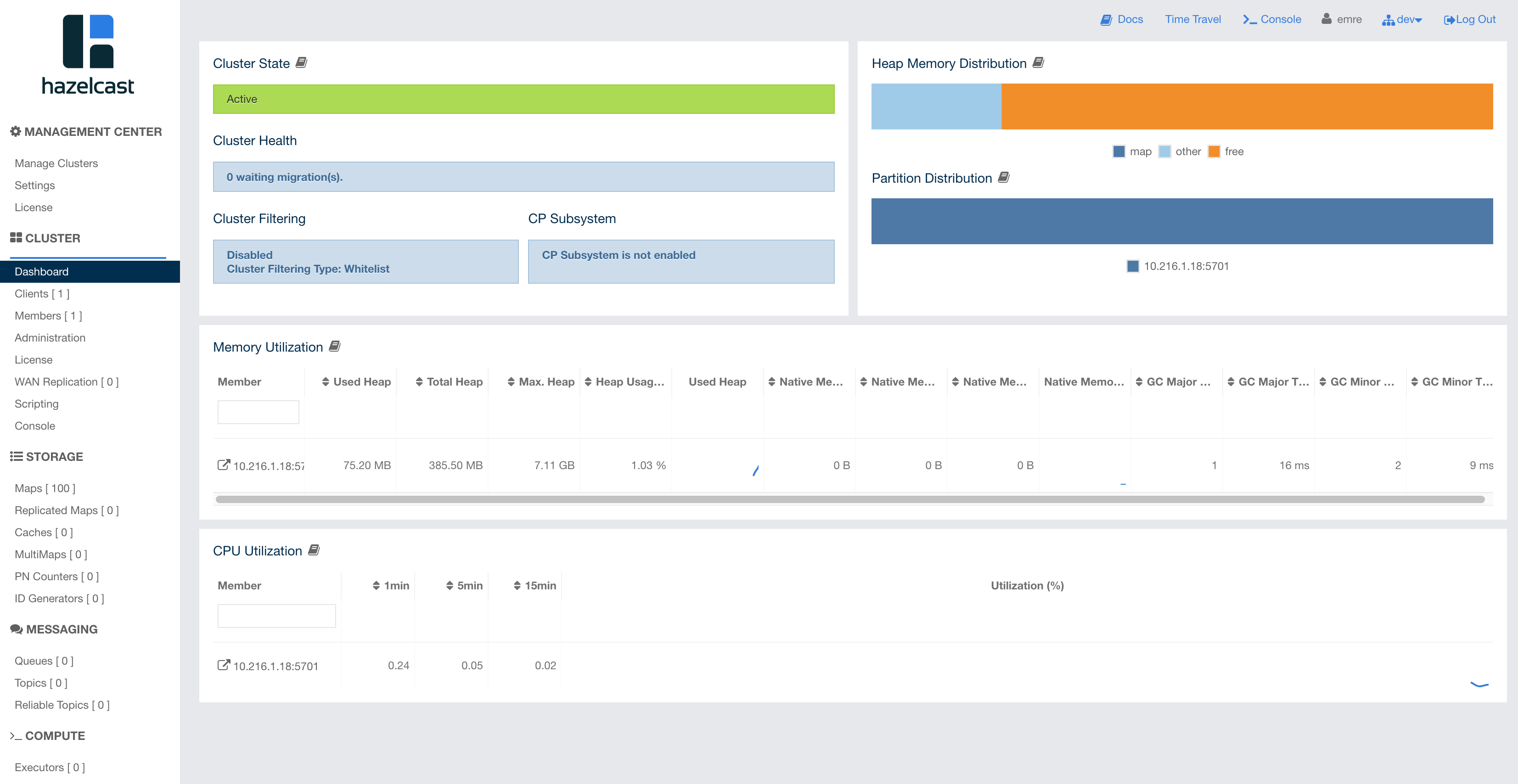Click the Memory Utilization Member filter field

(x=258, y=412)
